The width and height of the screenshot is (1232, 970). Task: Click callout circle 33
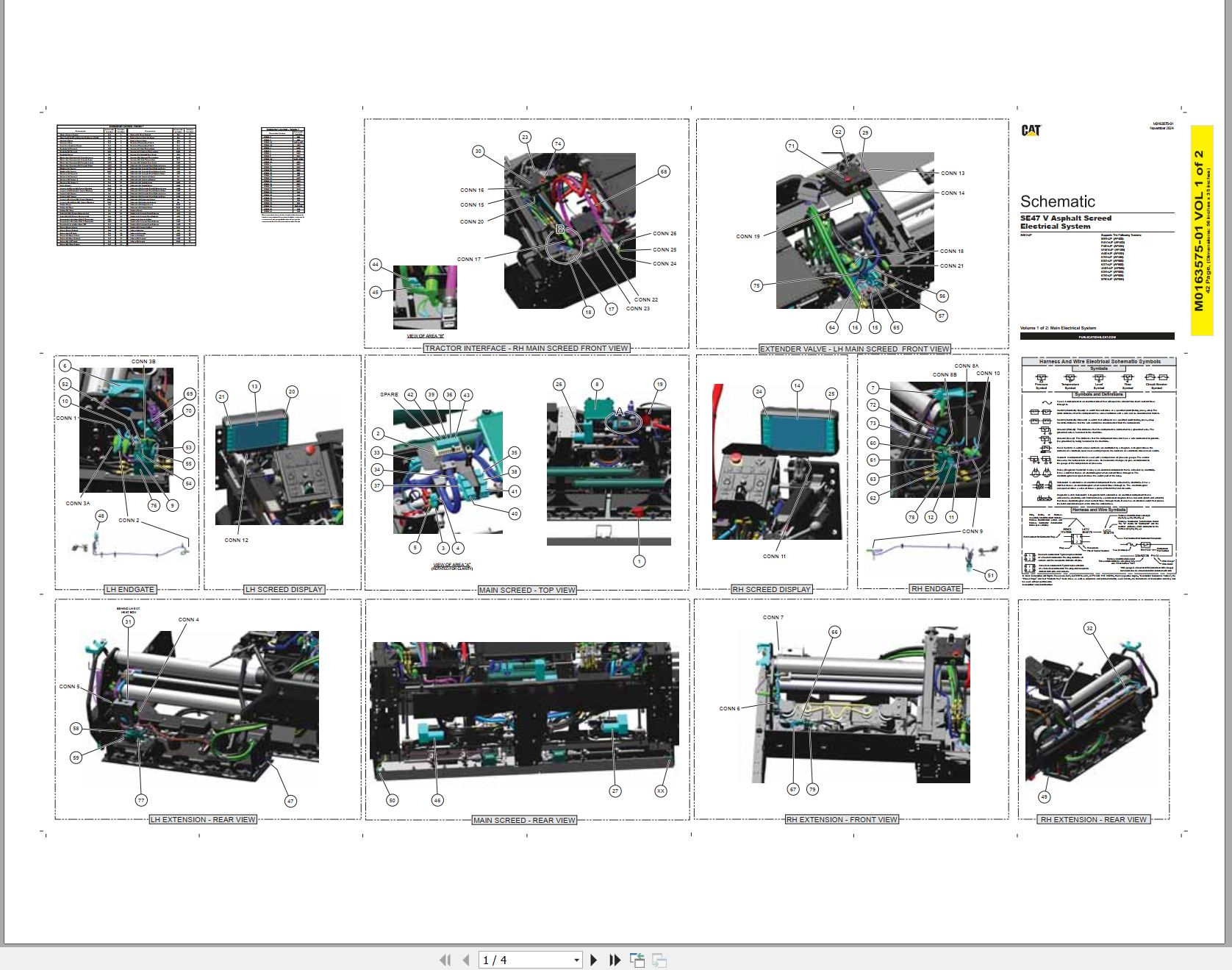click(x=377, y=453)
